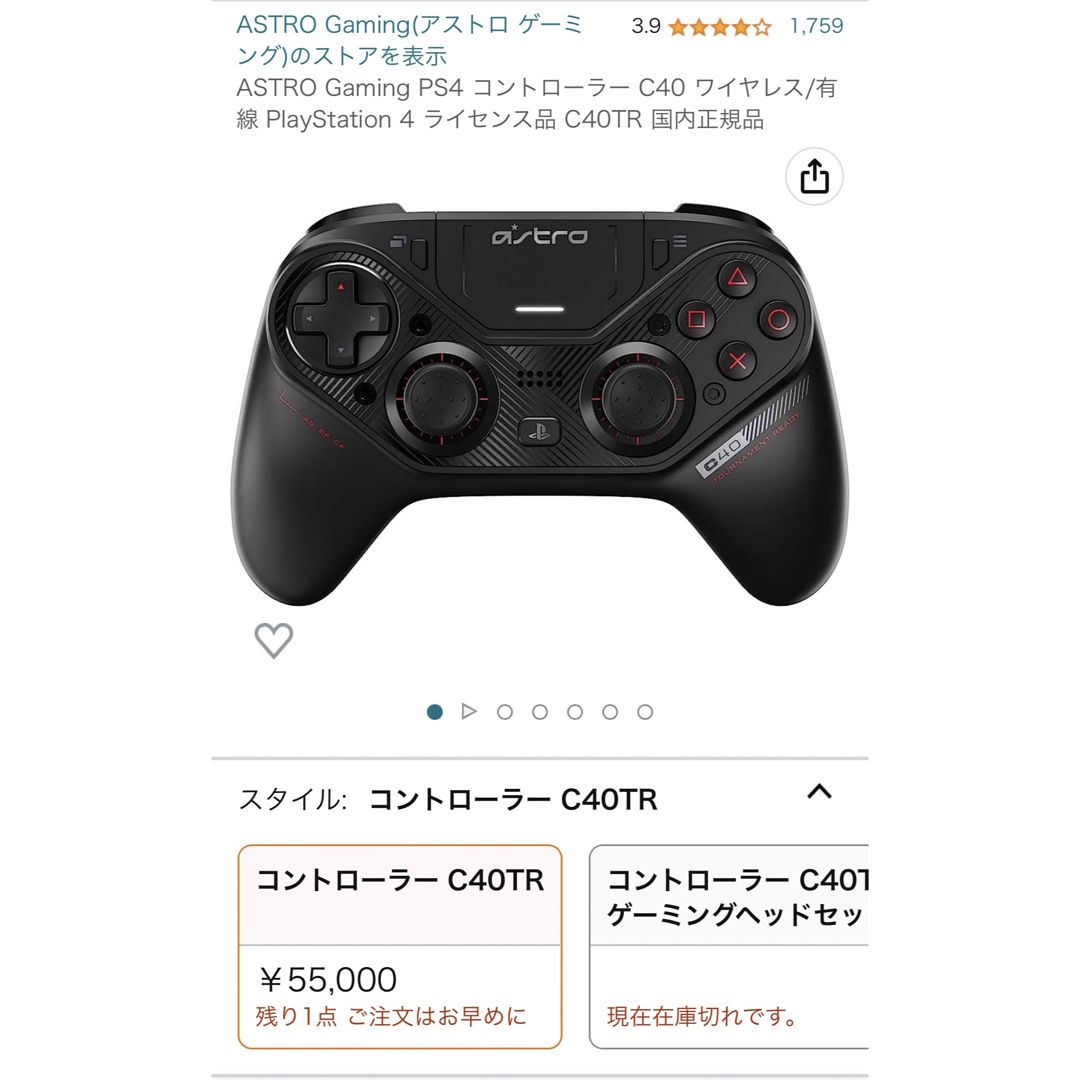Tap the share icon above the product image
This screenshot has height=1080, width=1080.
click(x=814, y=176)
